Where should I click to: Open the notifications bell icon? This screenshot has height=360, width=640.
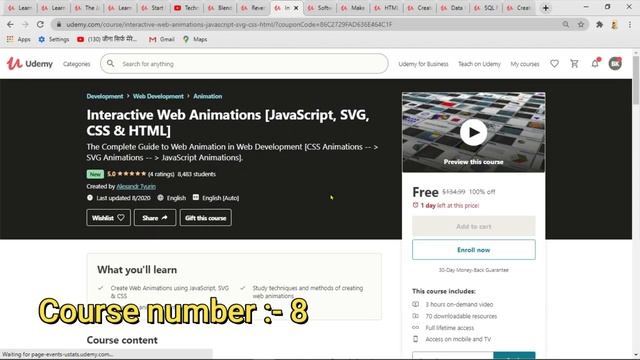(x=595, y=63)
